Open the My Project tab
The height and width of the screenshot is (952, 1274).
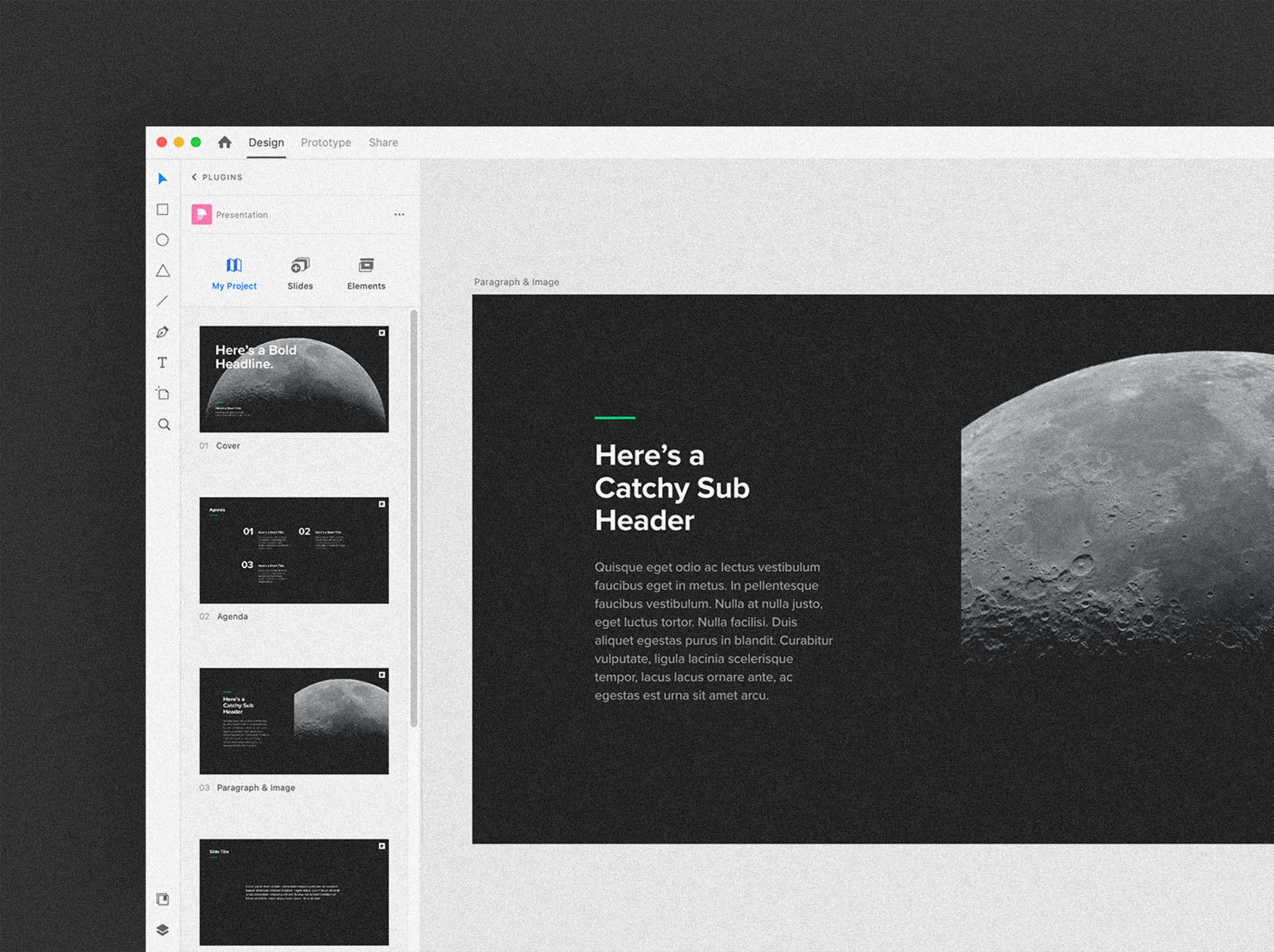click(234, 274)
